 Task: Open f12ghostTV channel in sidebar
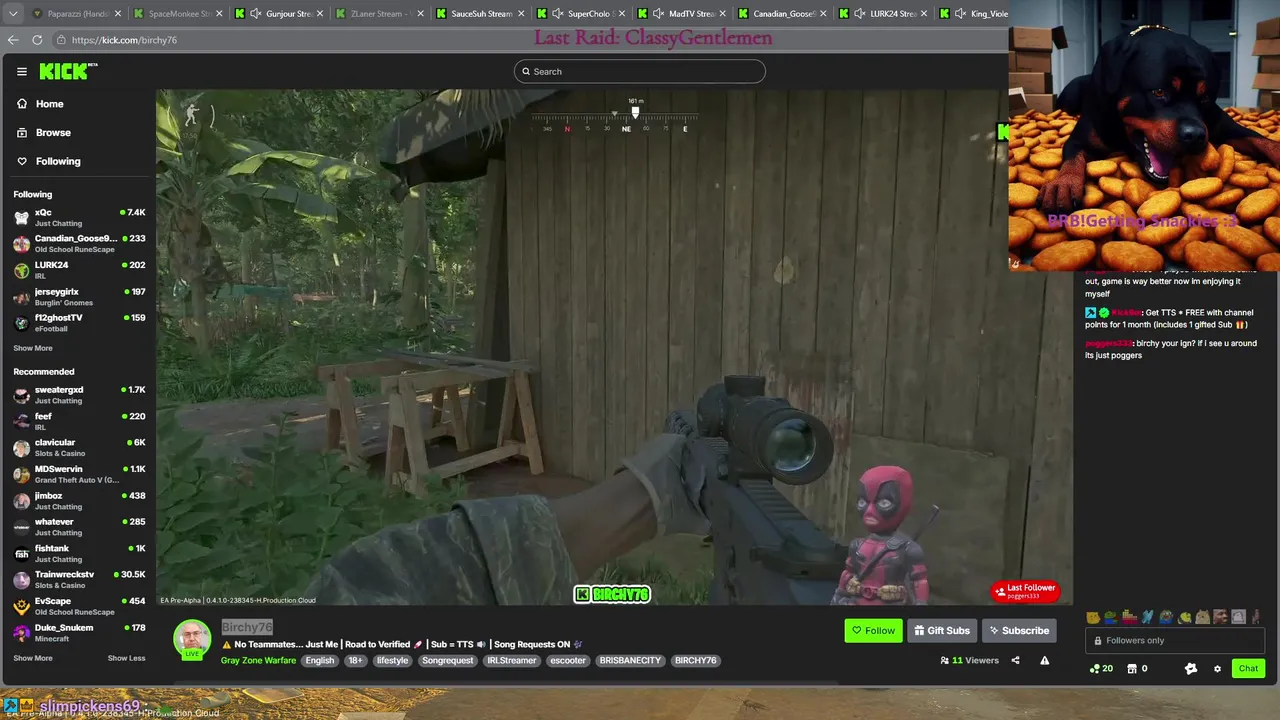tap(78, 322)
